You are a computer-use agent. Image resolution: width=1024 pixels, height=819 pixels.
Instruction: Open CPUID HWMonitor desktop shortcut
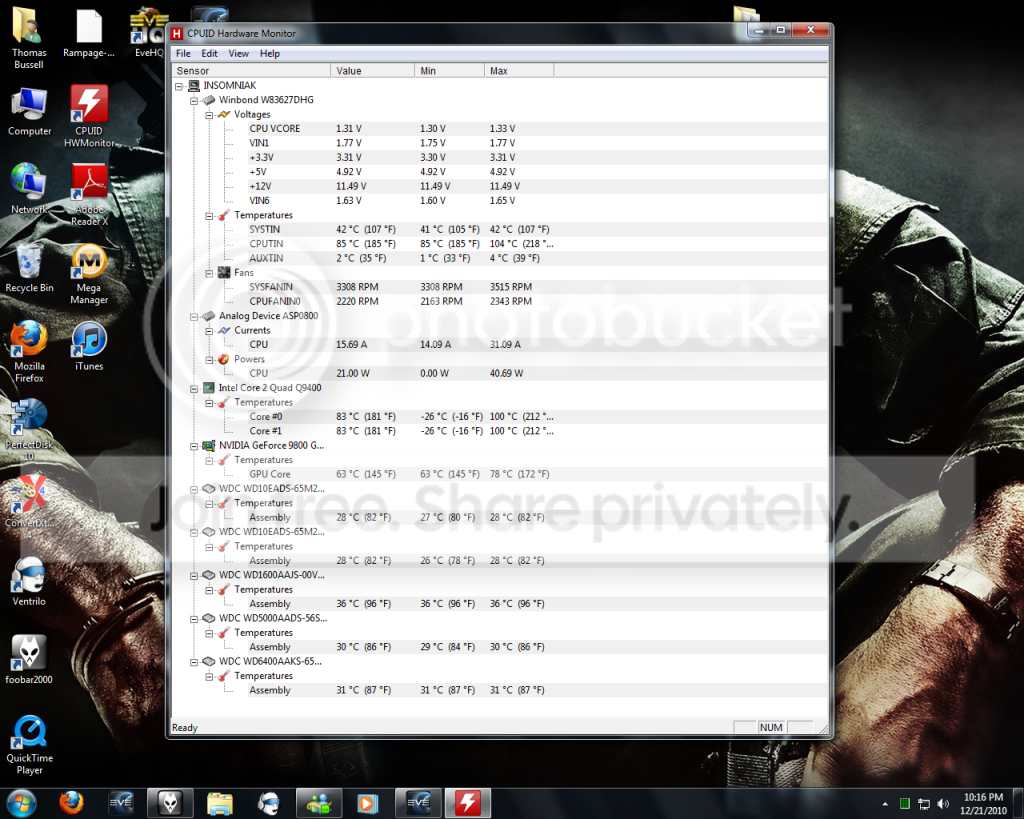[x=89, y=116]
